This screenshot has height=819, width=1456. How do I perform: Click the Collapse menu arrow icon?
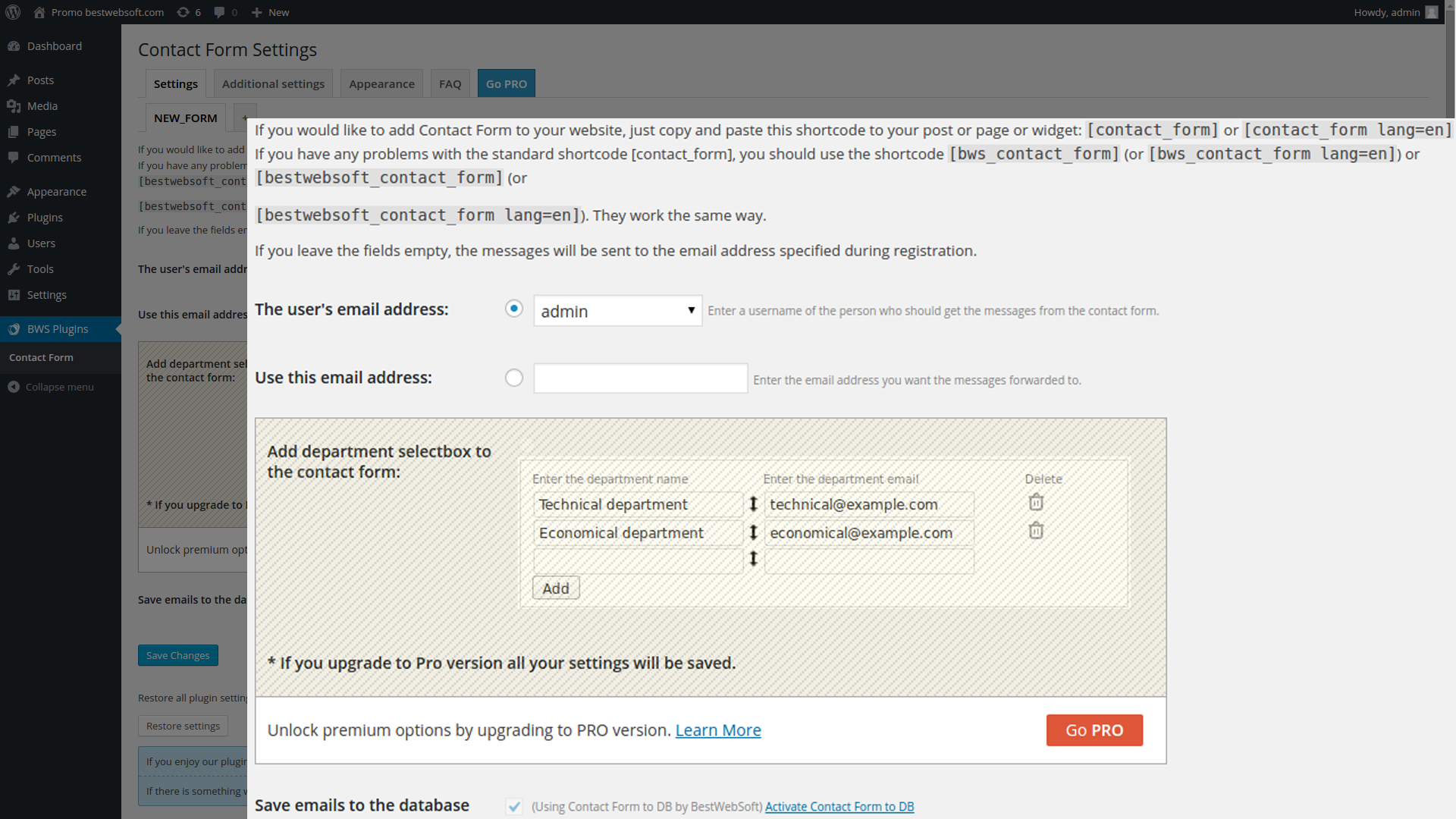[x=14, y=387]
